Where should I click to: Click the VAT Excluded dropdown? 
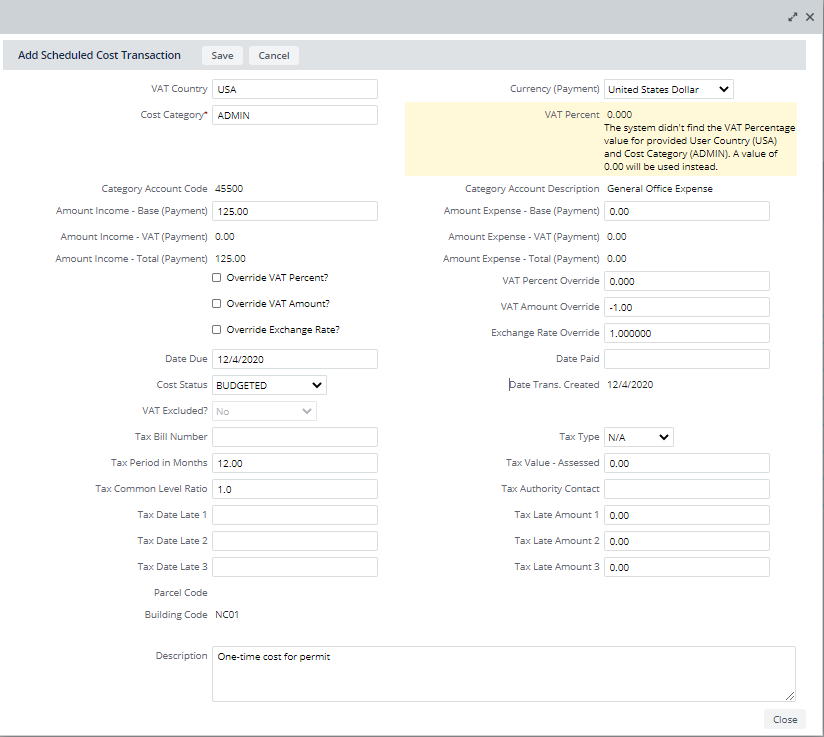point(264,410)
